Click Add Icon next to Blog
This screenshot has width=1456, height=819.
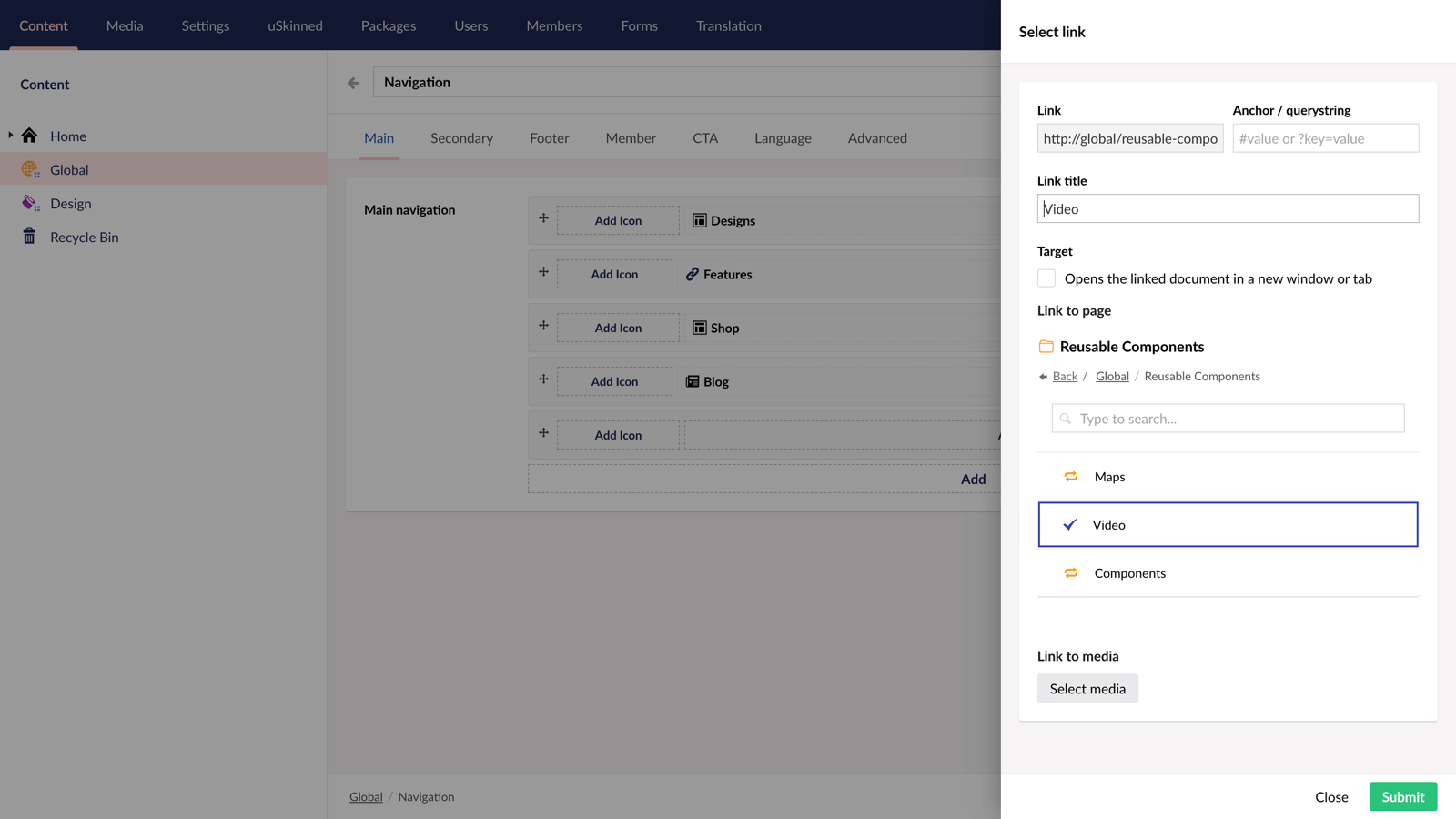(x=614, y=381)
